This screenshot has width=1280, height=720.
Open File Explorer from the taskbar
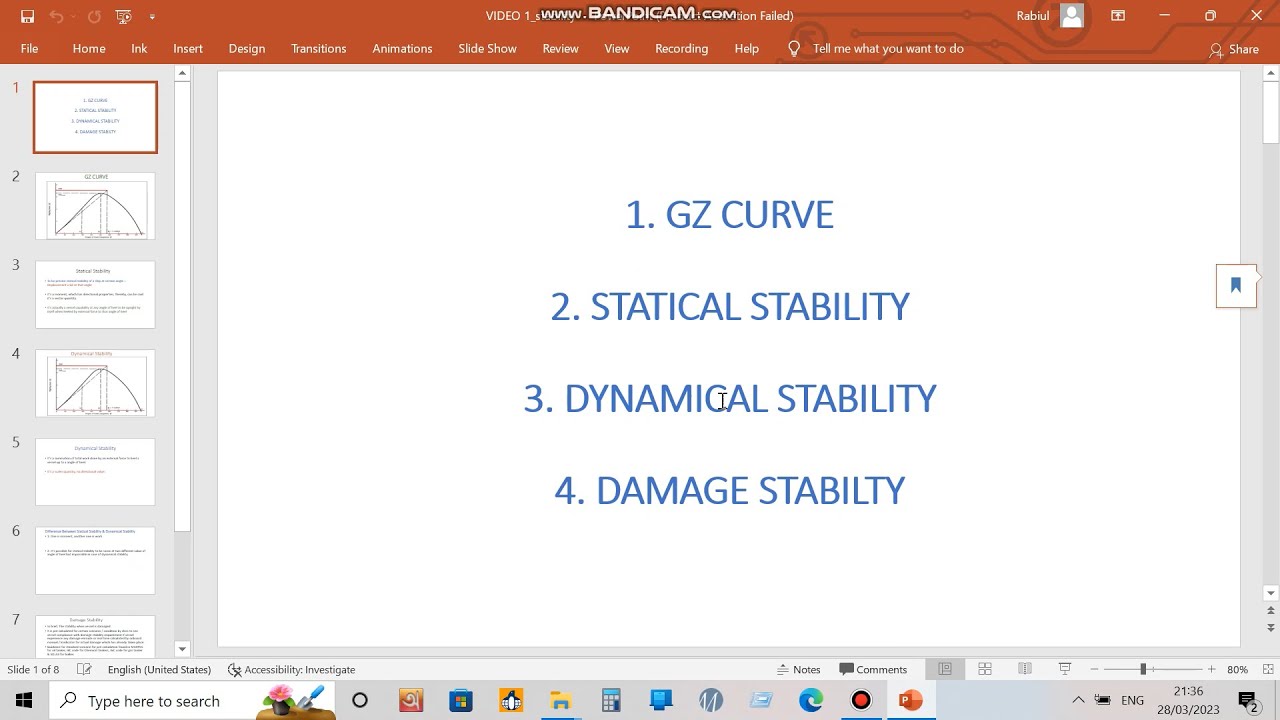pos(561,700)
